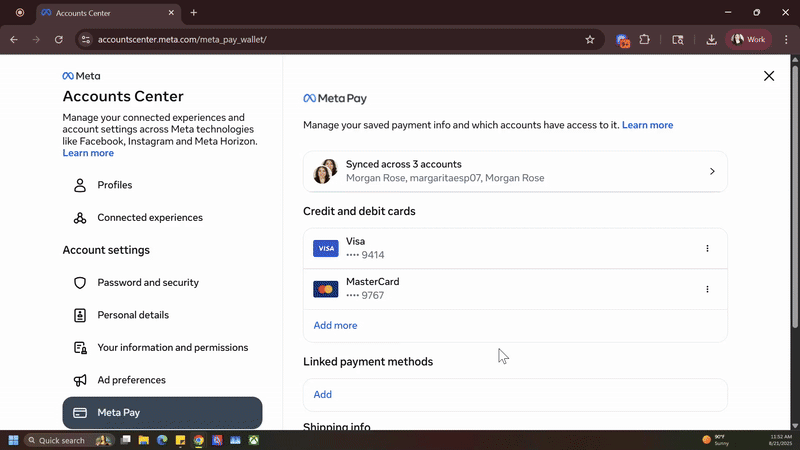Viewport: 800px width, 450px height.
Task: Click the Personal details ID icon
Action: tap(80, 315)
